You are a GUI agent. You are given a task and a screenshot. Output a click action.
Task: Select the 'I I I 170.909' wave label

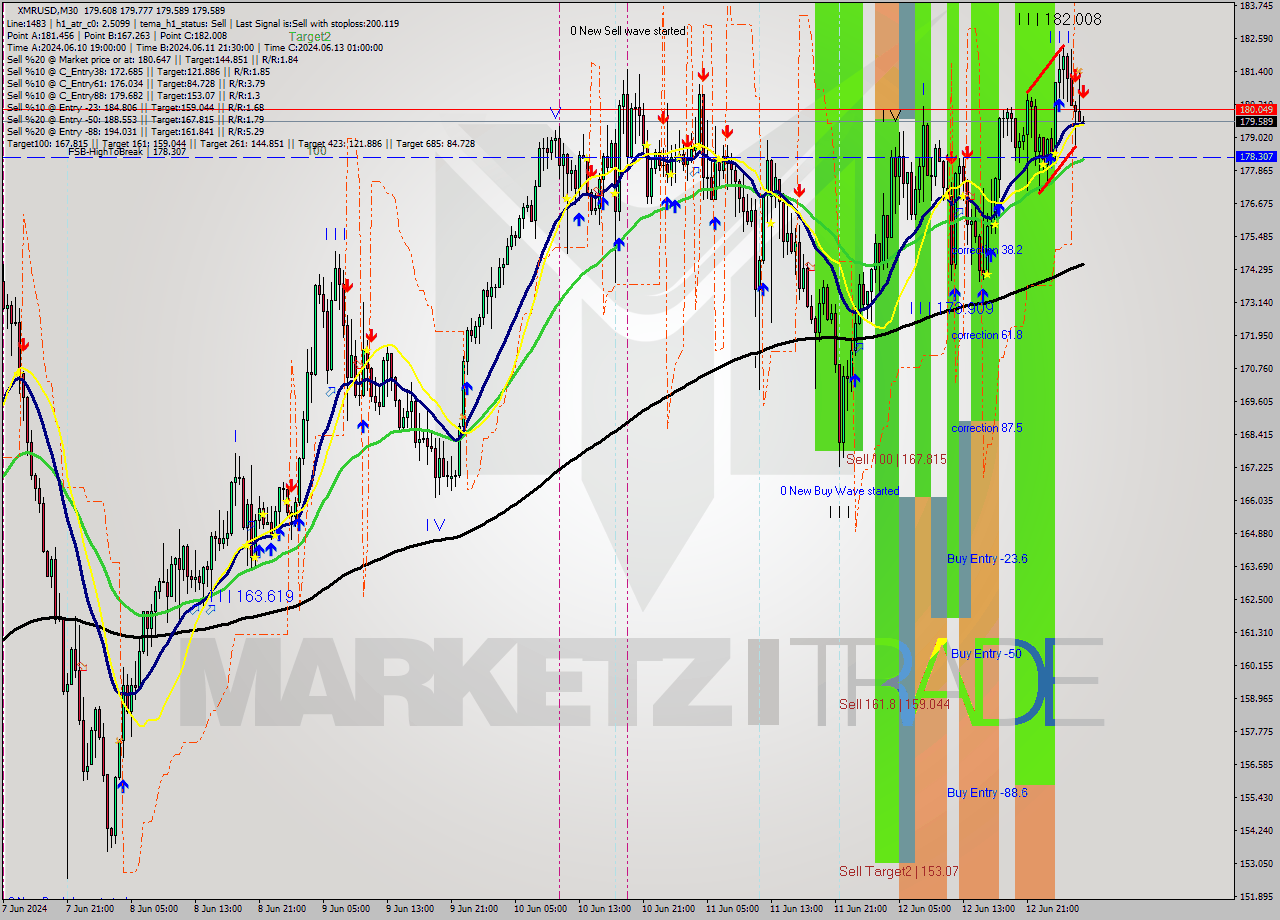(x=952, y=308)
